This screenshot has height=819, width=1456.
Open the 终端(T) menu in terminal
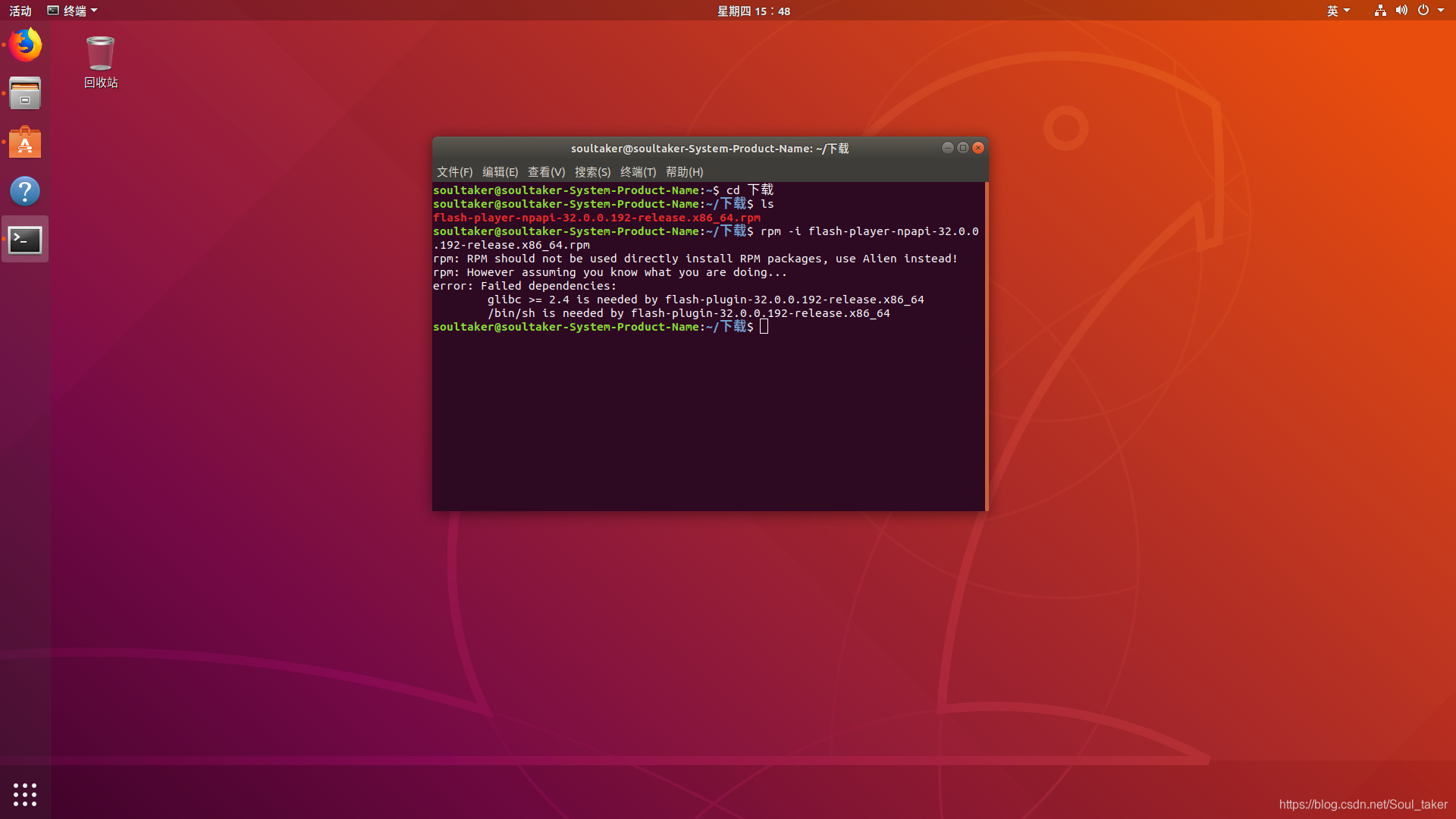coord(638,172)
